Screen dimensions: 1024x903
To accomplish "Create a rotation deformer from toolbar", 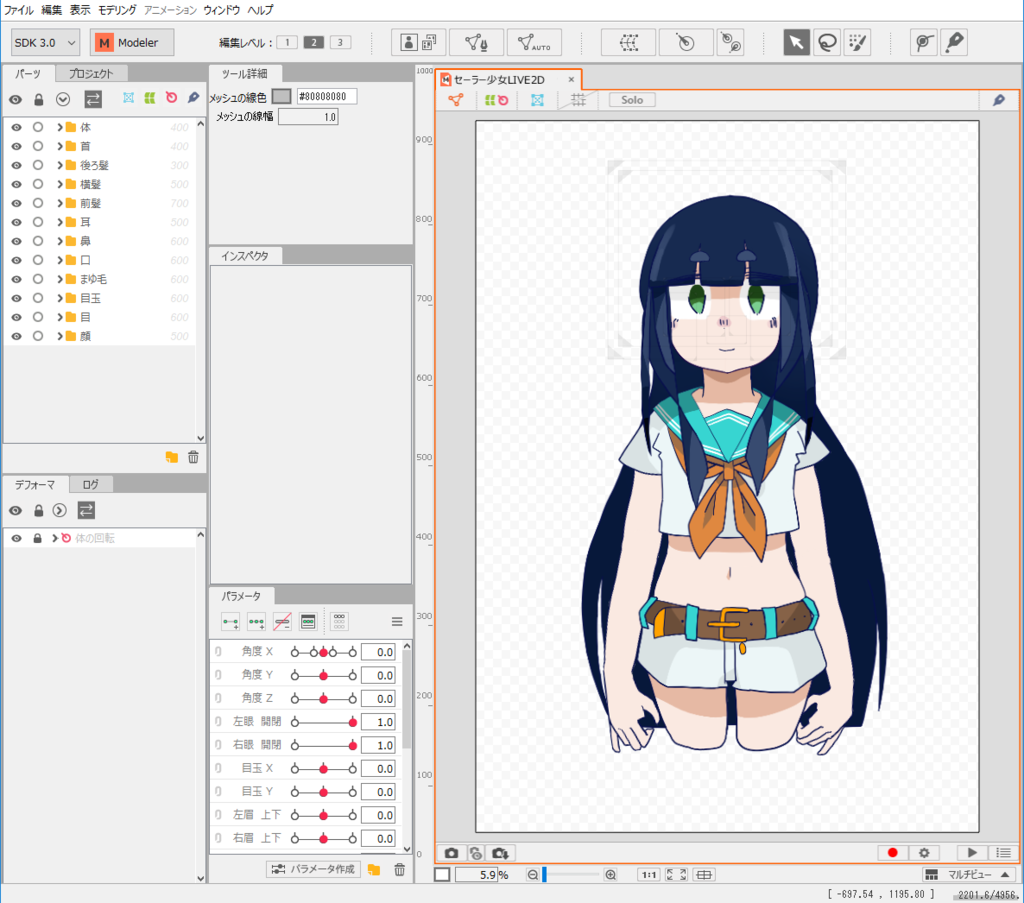I will [x=685, y=42].
